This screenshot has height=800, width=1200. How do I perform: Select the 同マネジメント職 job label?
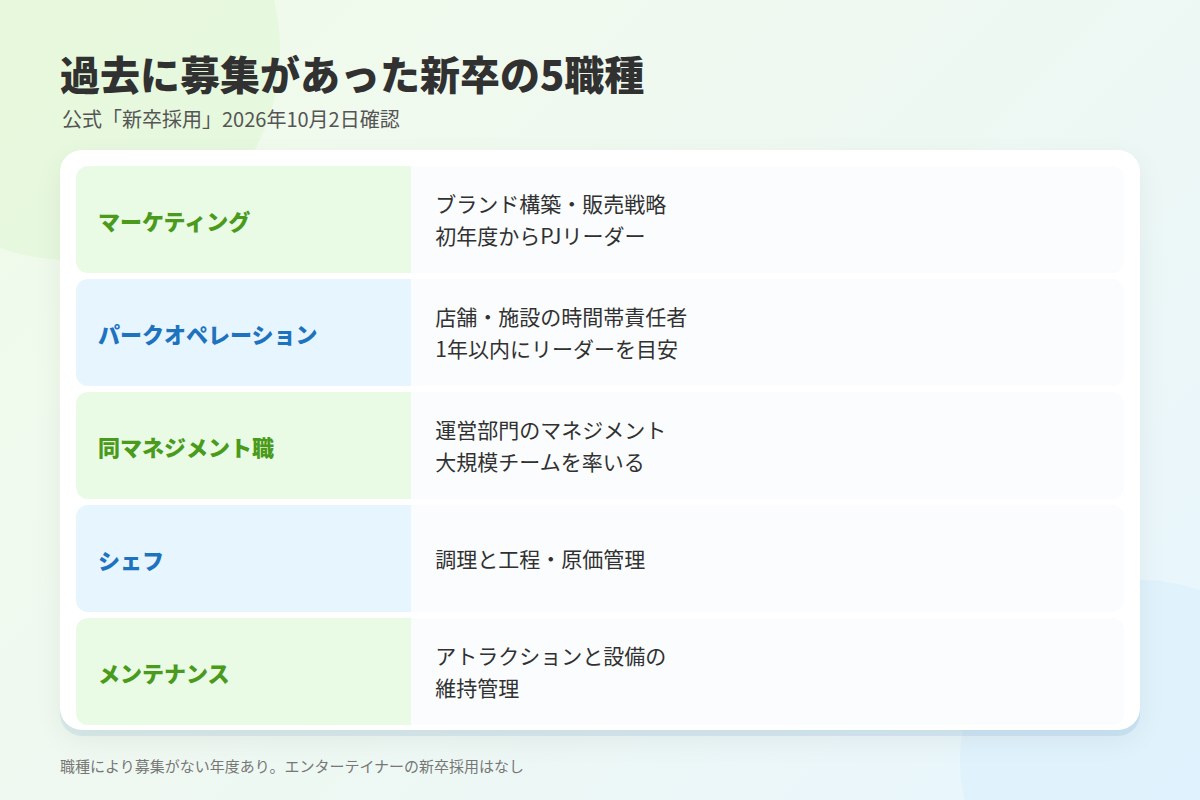point(186,448)
